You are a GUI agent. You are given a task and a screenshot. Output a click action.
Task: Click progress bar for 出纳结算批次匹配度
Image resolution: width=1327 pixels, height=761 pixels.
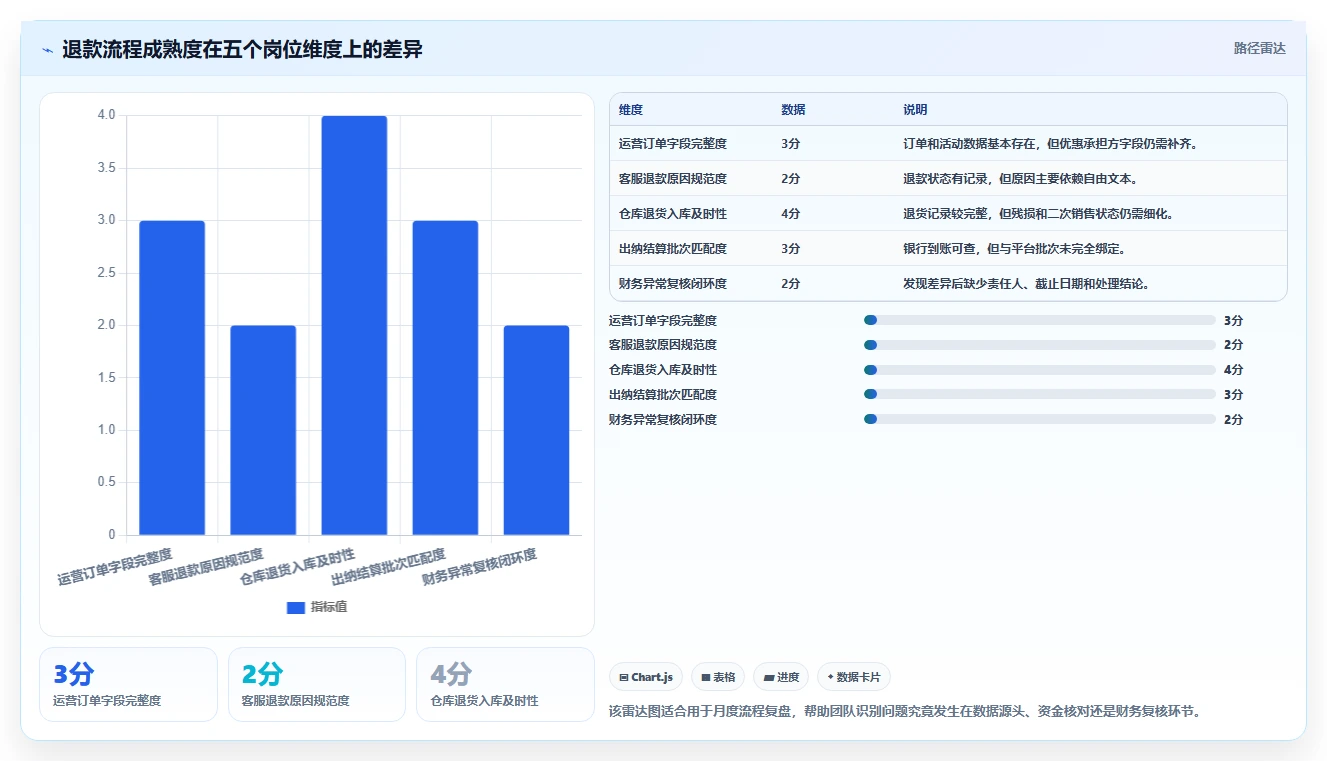[x=1040, y=394]
